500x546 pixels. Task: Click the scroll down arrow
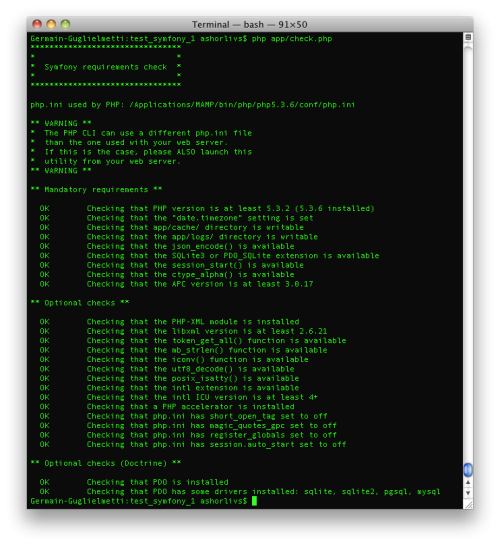pos(468,493)
